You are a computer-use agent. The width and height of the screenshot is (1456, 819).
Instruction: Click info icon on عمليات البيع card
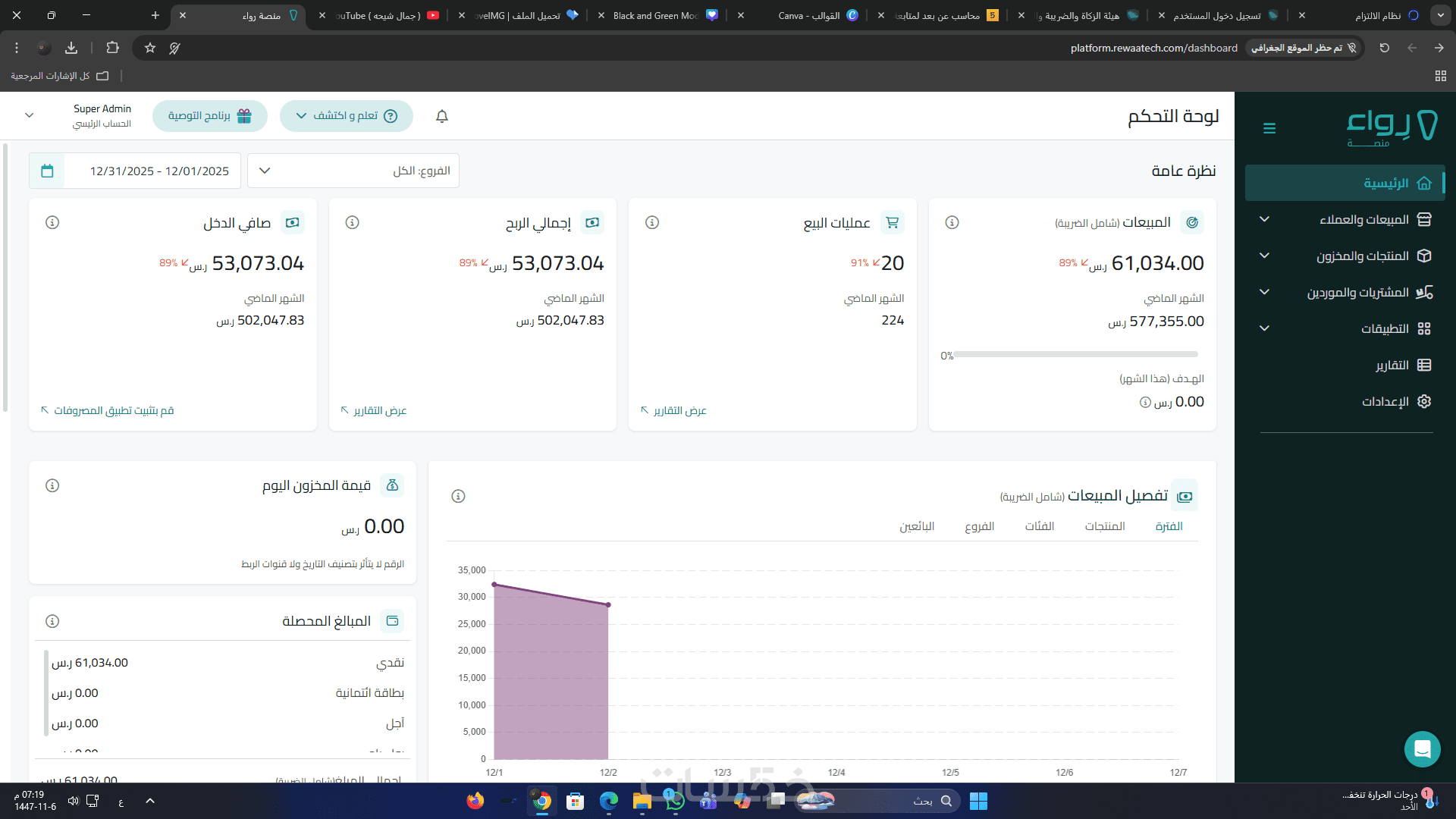tap(652, 222)
